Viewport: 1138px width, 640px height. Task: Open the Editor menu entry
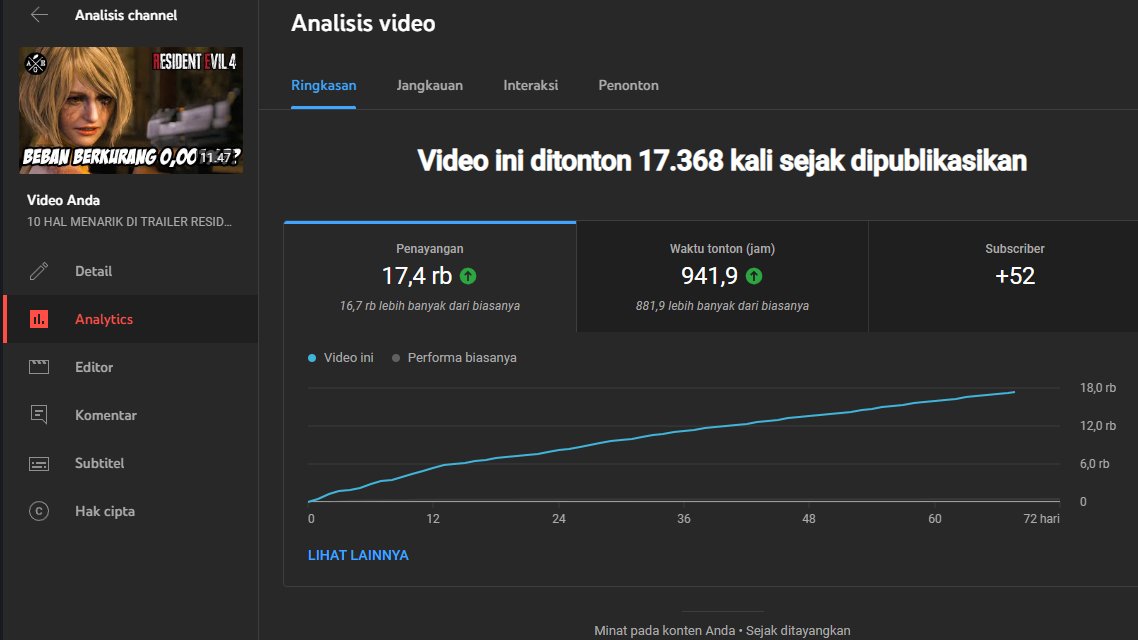(131, 366)
